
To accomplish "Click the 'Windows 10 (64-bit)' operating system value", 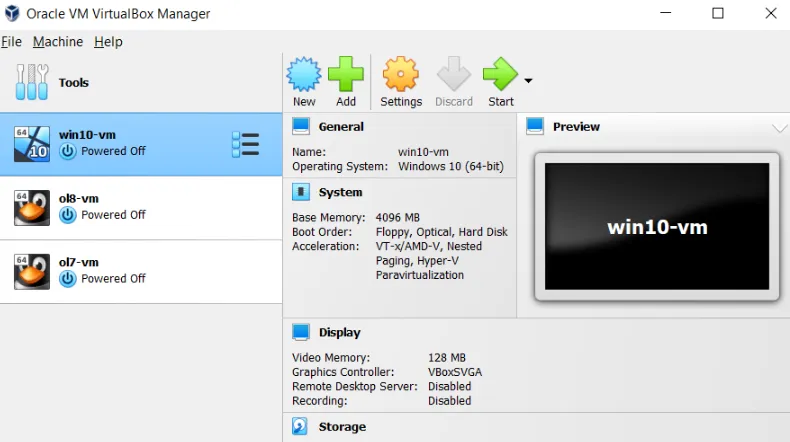I will pos(451,166).
